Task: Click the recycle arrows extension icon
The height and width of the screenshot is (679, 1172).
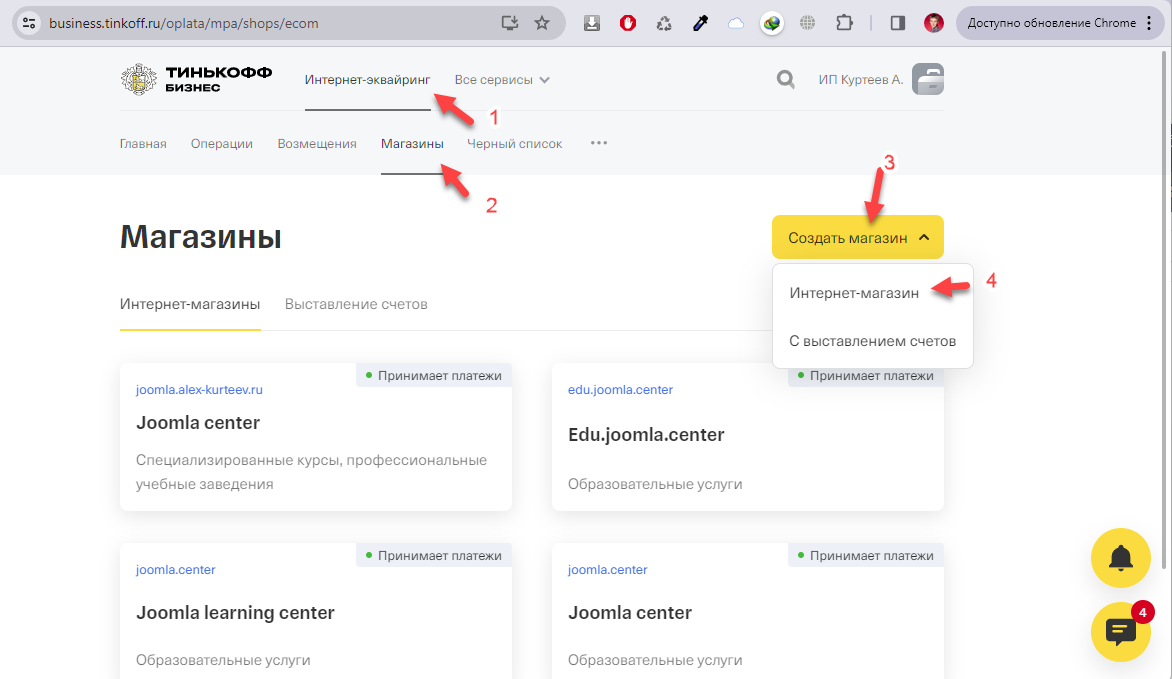Action: click(664, 23)
